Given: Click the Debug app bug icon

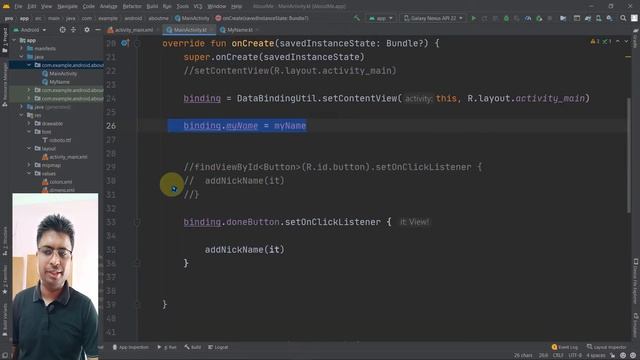Looking at the screenshot, I should (506, 18).
